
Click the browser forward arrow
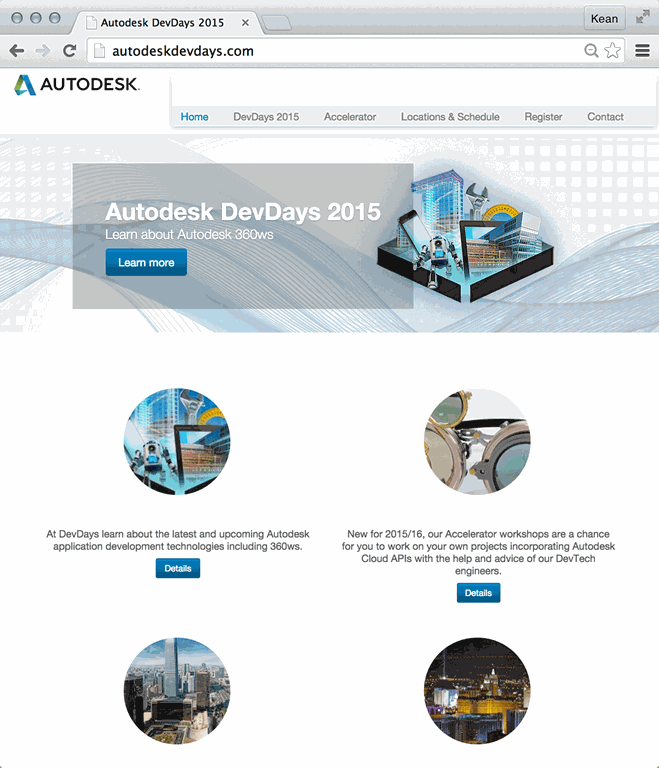(x=42, y=51)
